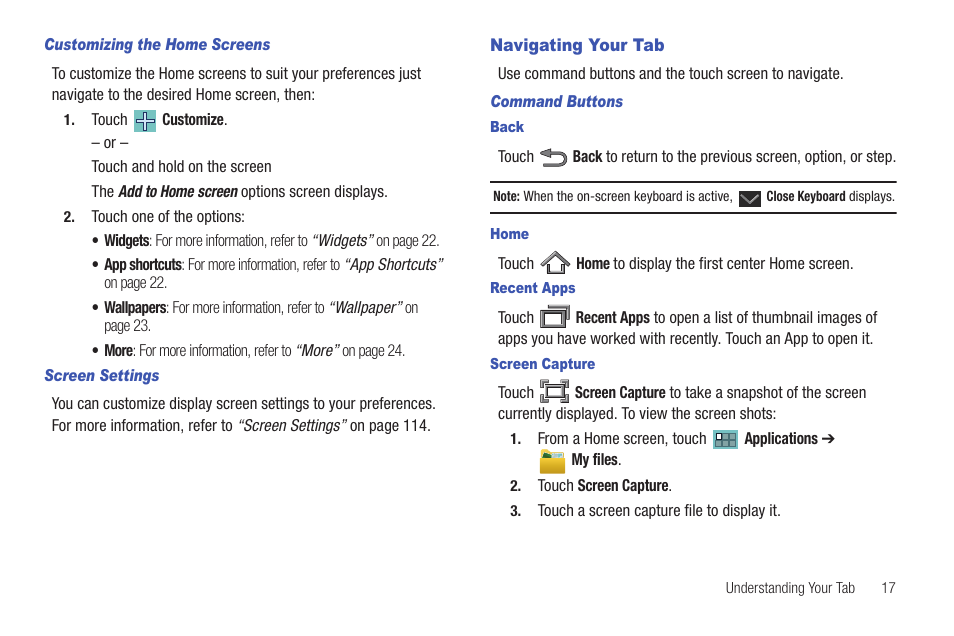The height and width of the screenshot is (636, 954).
Task: Click the "More" page 24 reference
Action: (350, 351)
